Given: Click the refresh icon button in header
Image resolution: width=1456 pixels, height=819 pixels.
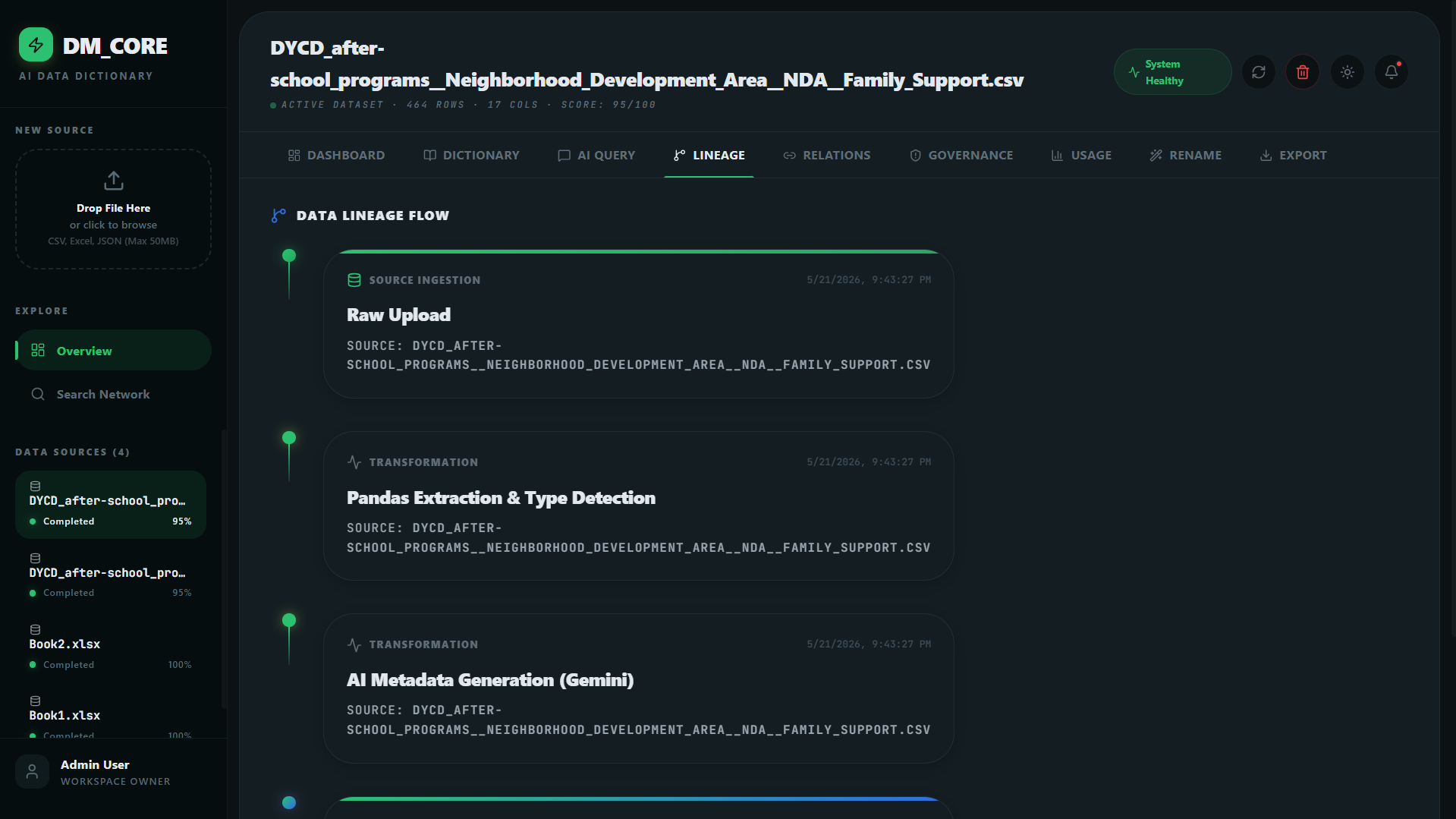Looking at the screenshot, I should pos(1259,72).
